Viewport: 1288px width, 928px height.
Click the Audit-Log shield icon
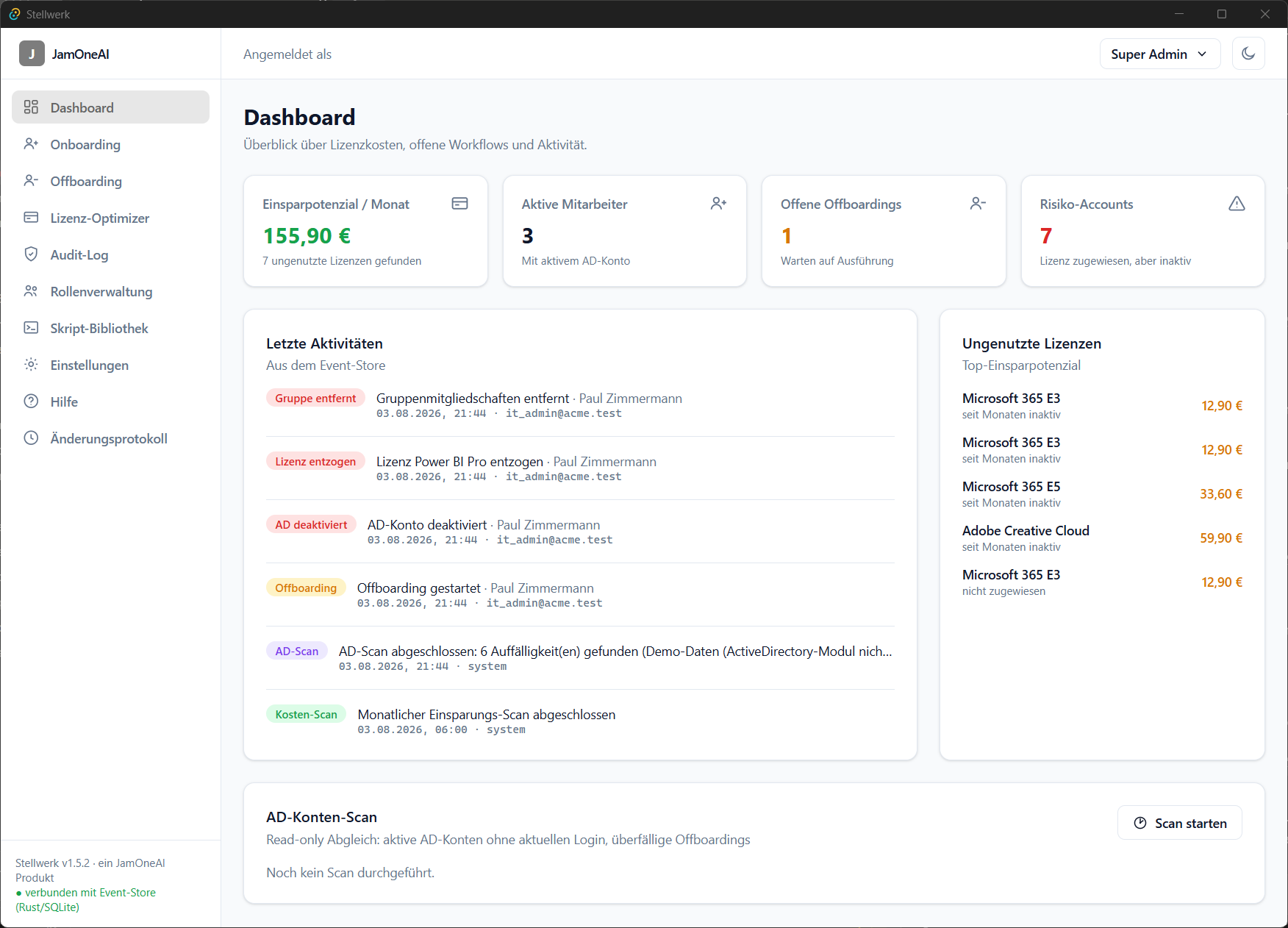click(31, 254)
